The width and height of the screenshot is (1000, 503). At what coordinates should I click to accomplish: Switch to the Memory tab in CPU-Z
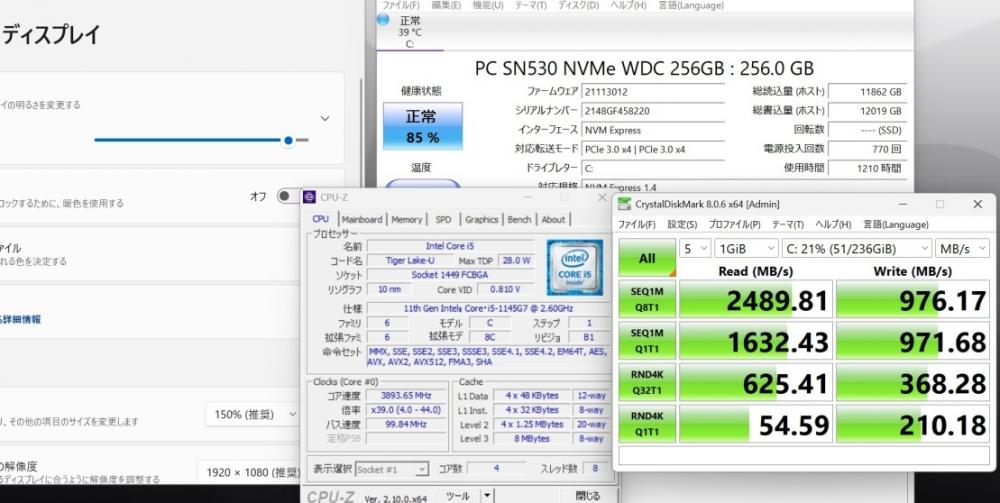click(407, 219)
